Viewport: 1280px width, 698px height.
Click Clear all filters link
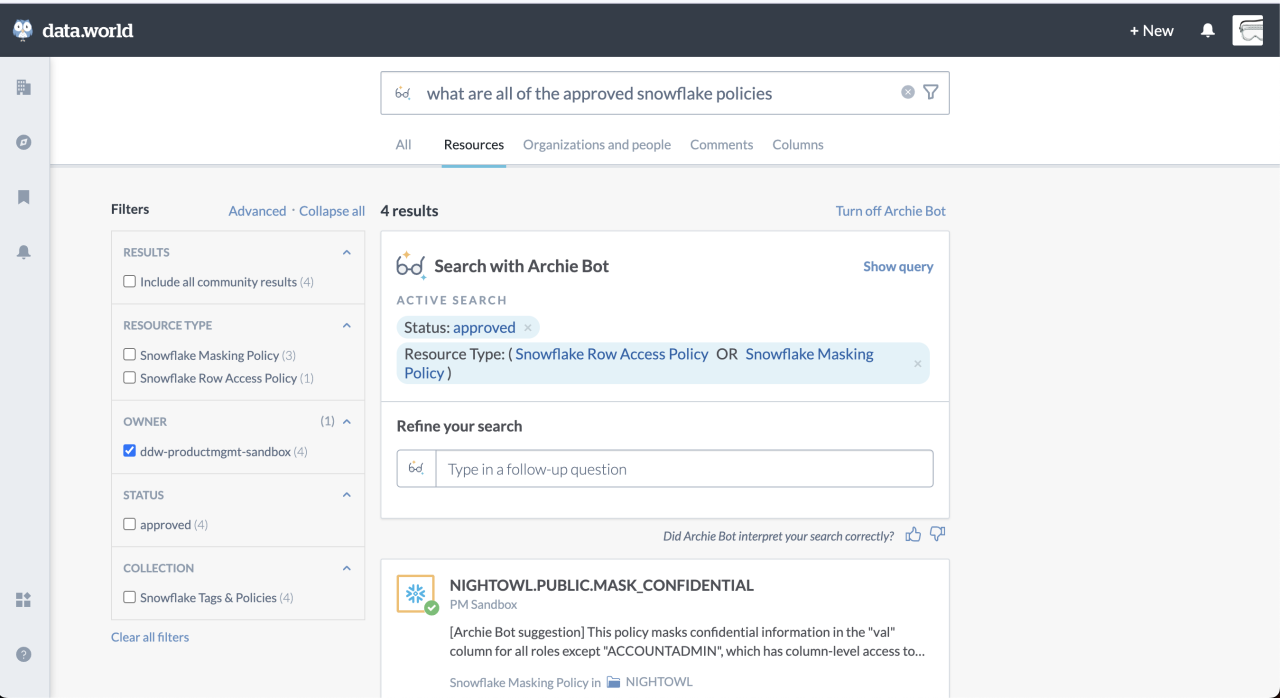pyautogui.click(x=150, y=637)
